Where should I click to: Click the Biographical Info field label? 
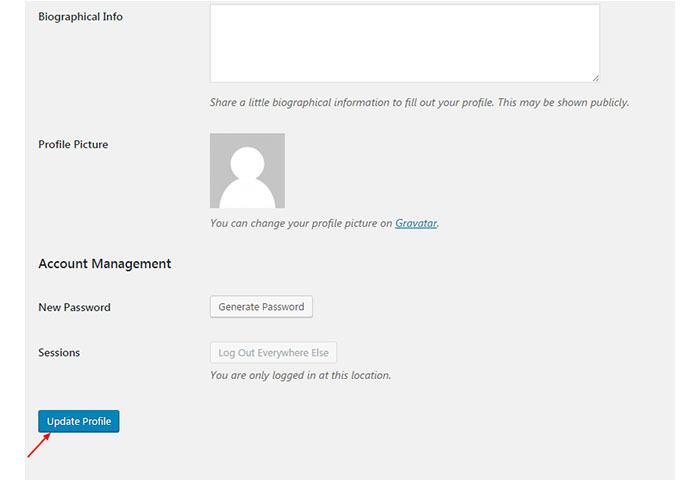point(80,17)
